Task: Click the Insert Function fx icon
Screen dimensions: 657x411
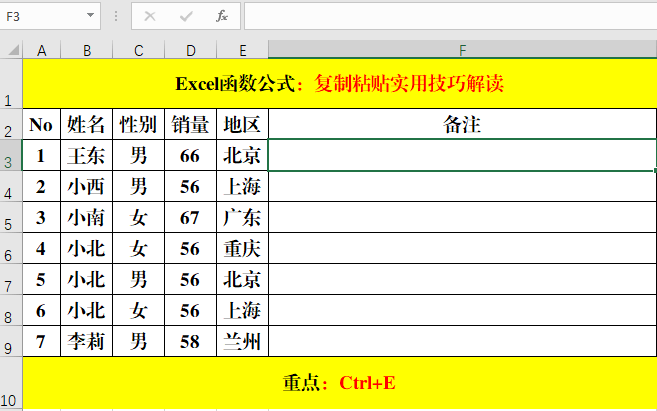Action: pyautogui.click(x=222, y=16)
